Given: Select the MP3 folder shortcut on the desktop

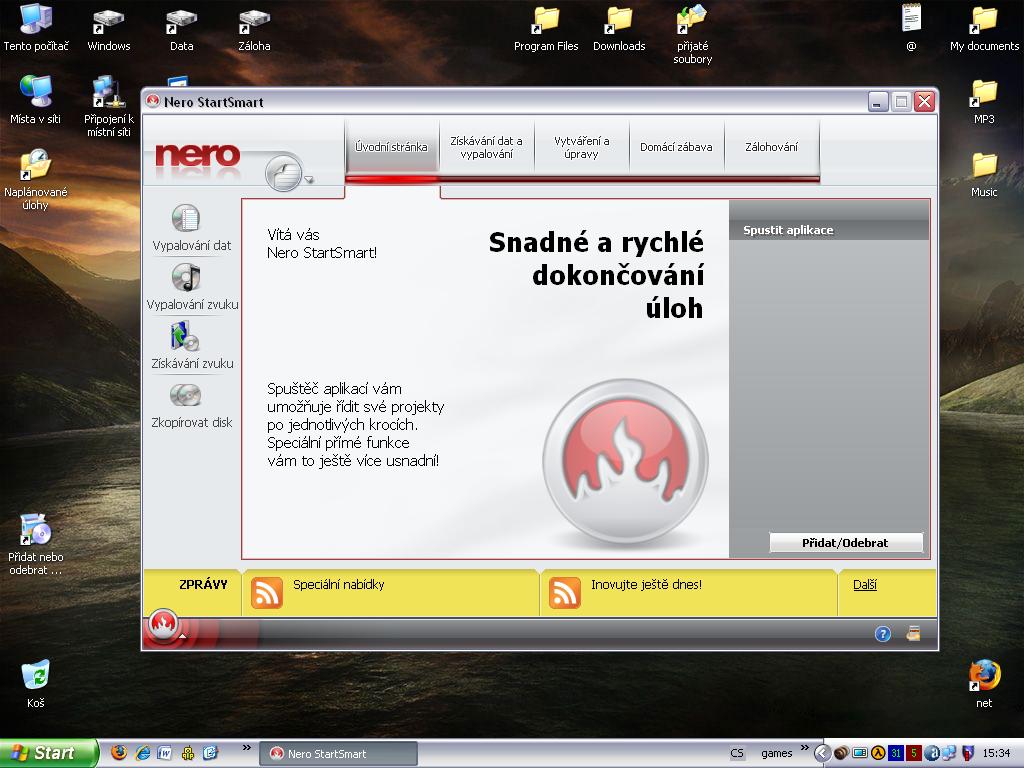Looking at the screenshot, I should coord(984,101).
